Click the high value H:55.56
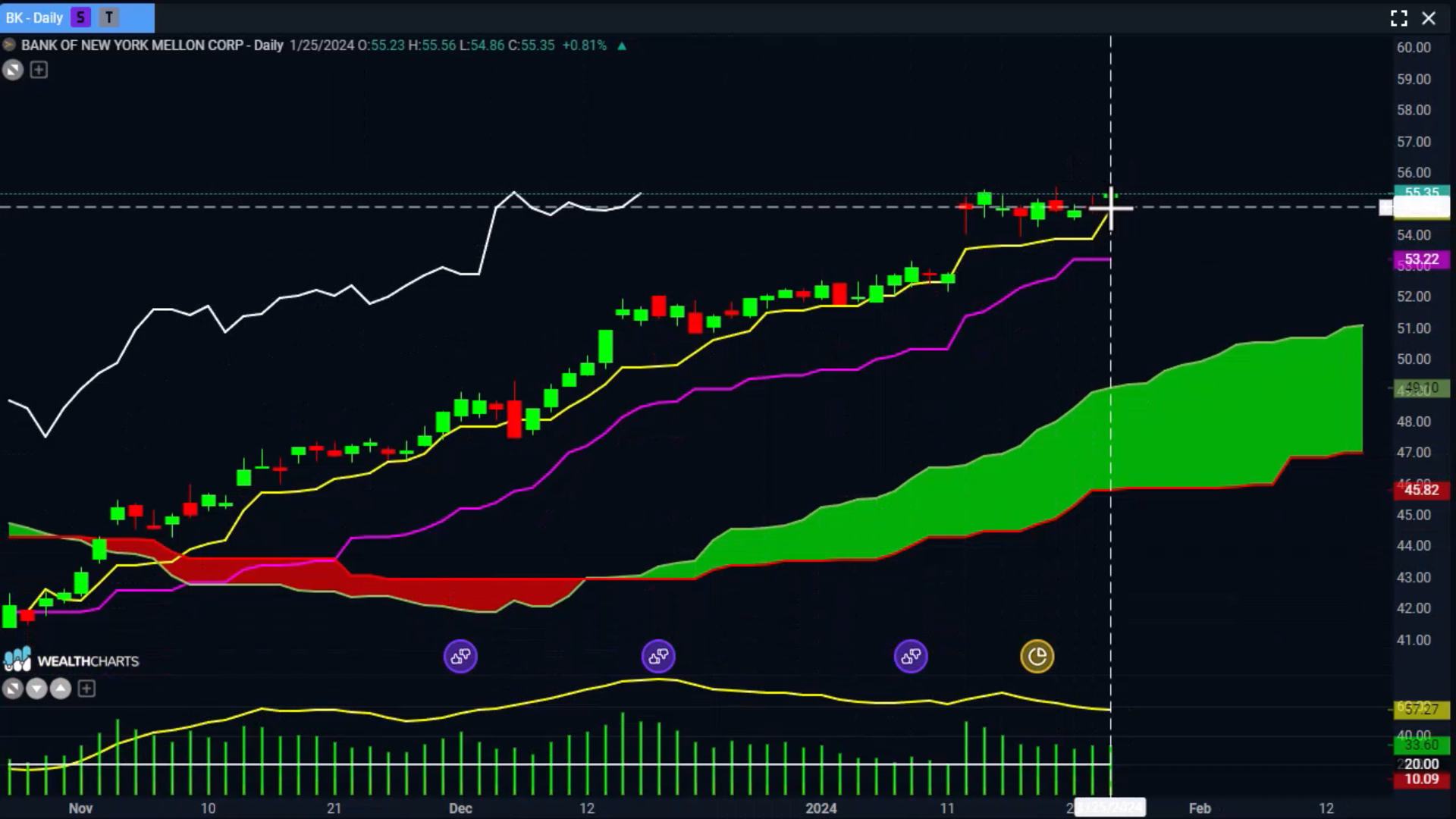The image size is (1456, 819). point(432,45)
